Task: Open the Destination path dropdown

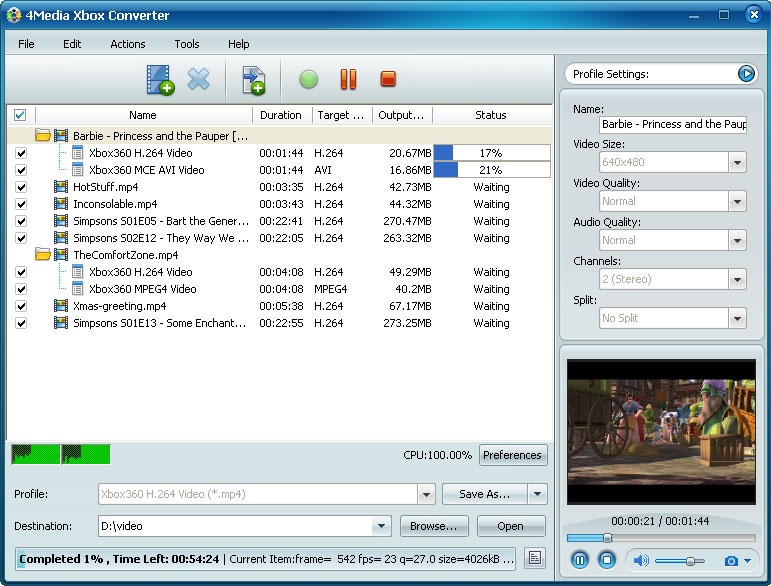Action: (382, 526)
